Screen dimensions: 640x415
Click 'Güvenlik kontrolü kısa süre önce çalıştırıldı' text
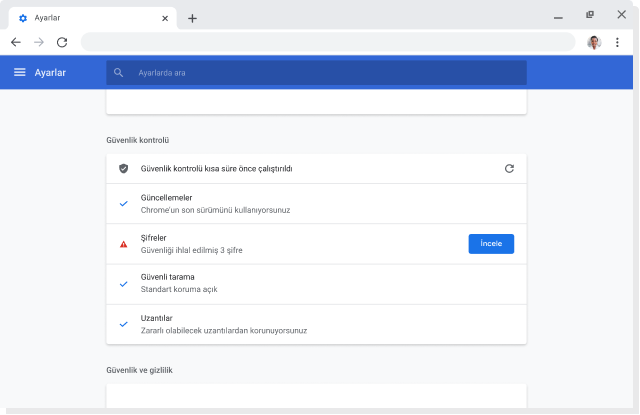click(216, 169)
